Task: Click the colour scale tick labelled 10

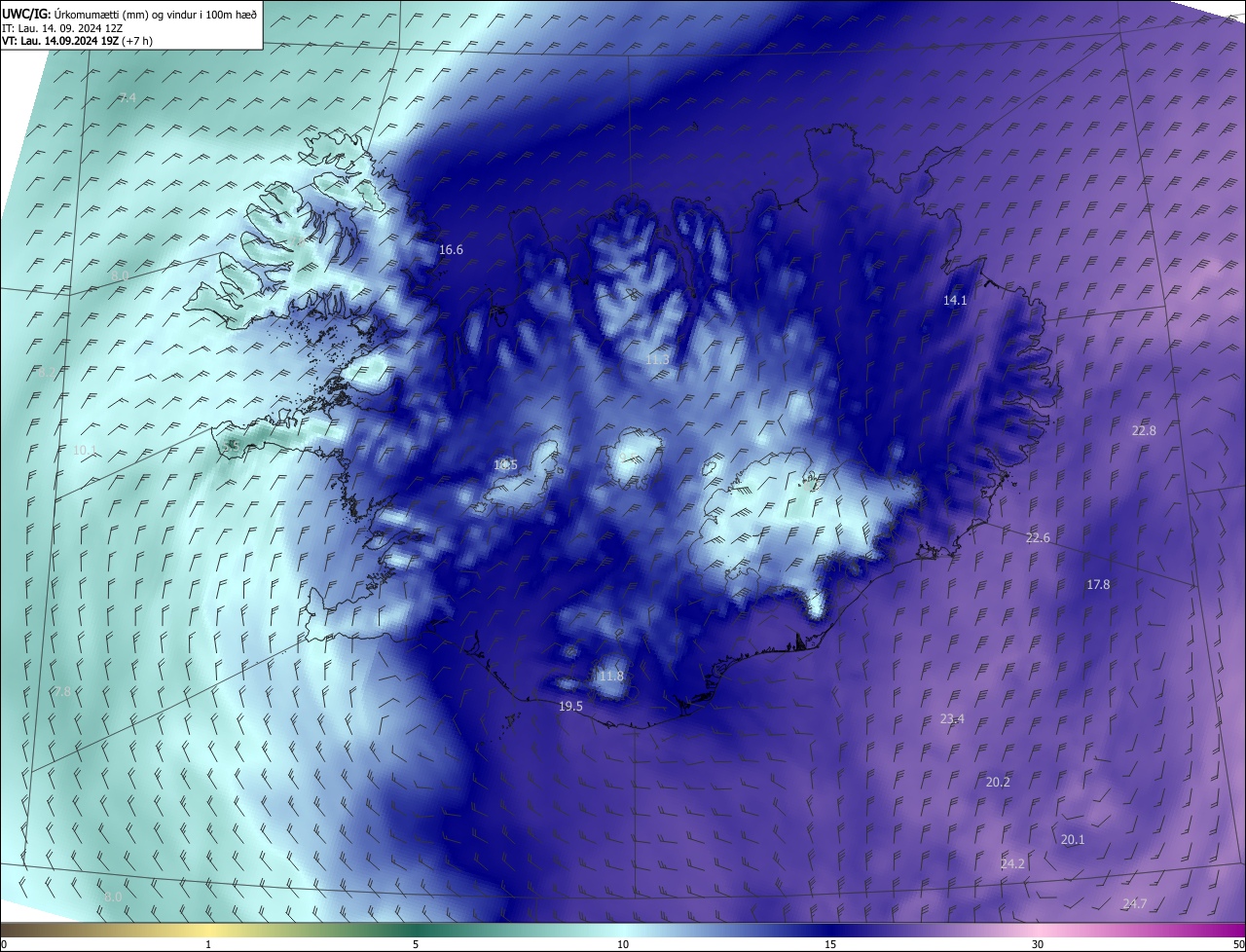Action: click(x=623, y=945)
